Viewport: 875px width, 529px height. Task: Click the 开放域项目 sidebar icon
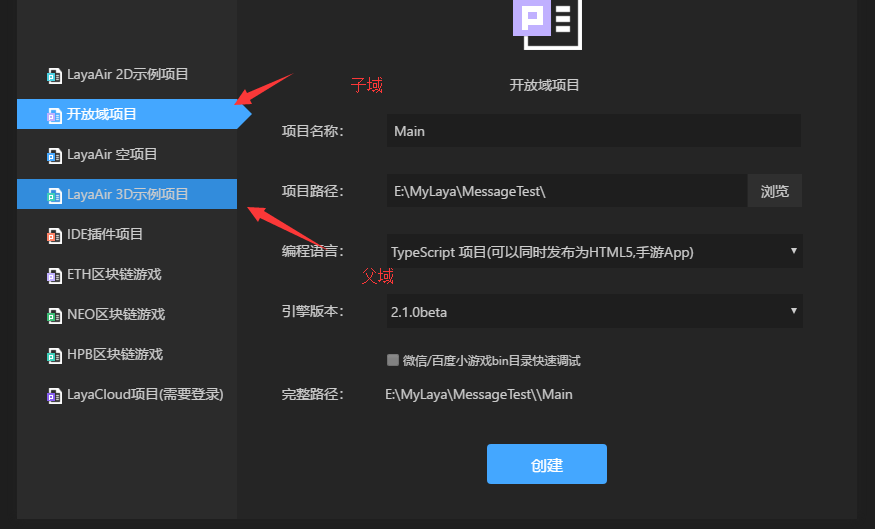[54, 116]
